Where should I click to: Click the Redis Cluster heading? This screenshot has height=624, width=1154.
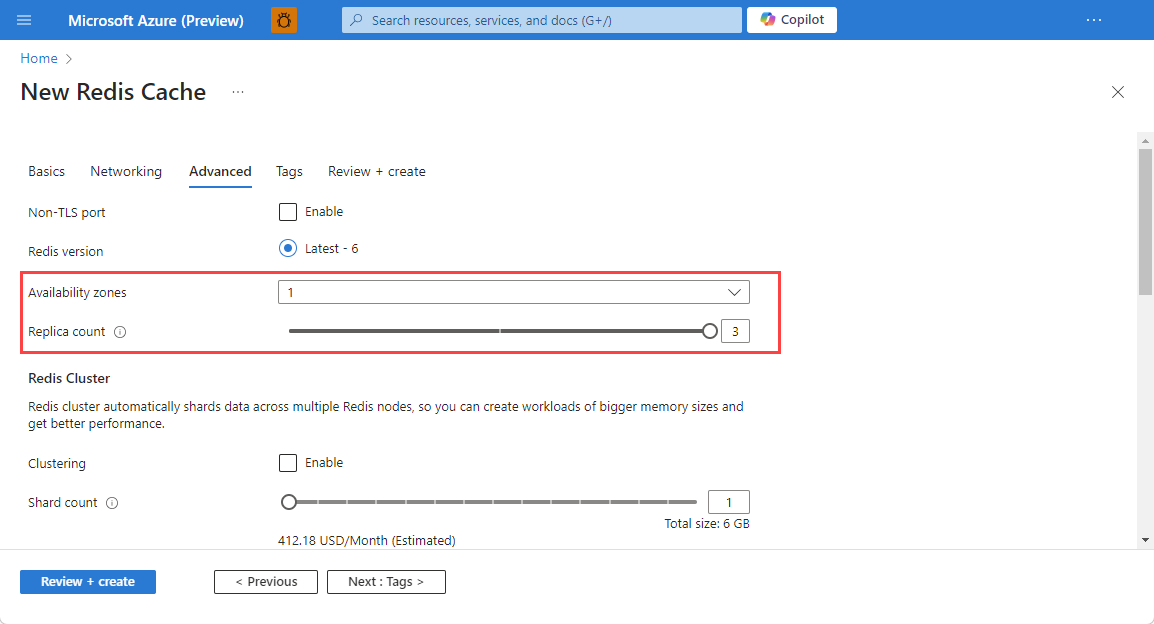pyautogui.click(x=69, y=378)
